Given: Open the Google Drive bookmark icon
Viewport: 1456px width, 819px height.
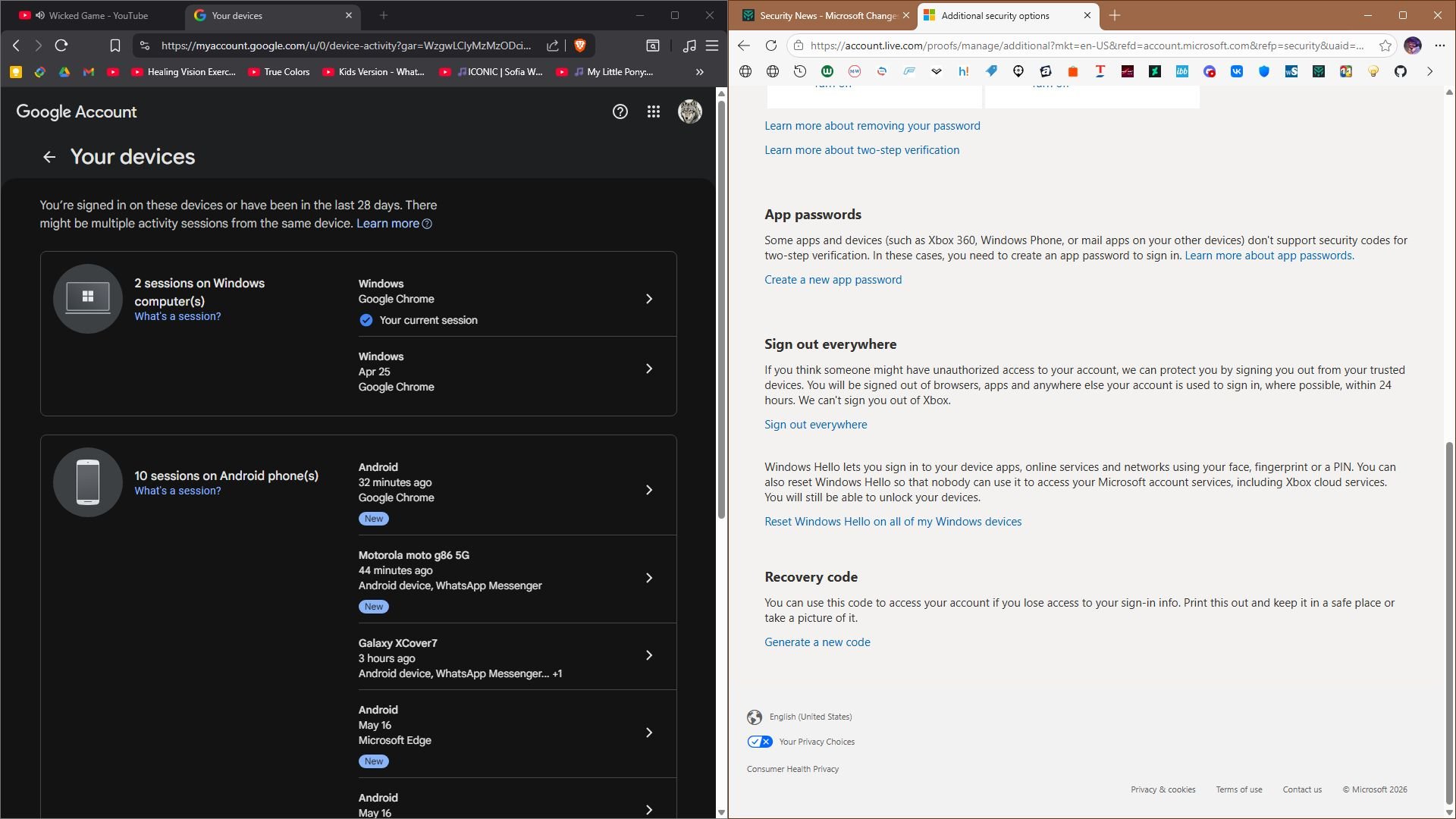Looking at the screenshot, I should (x=64, y=72).
